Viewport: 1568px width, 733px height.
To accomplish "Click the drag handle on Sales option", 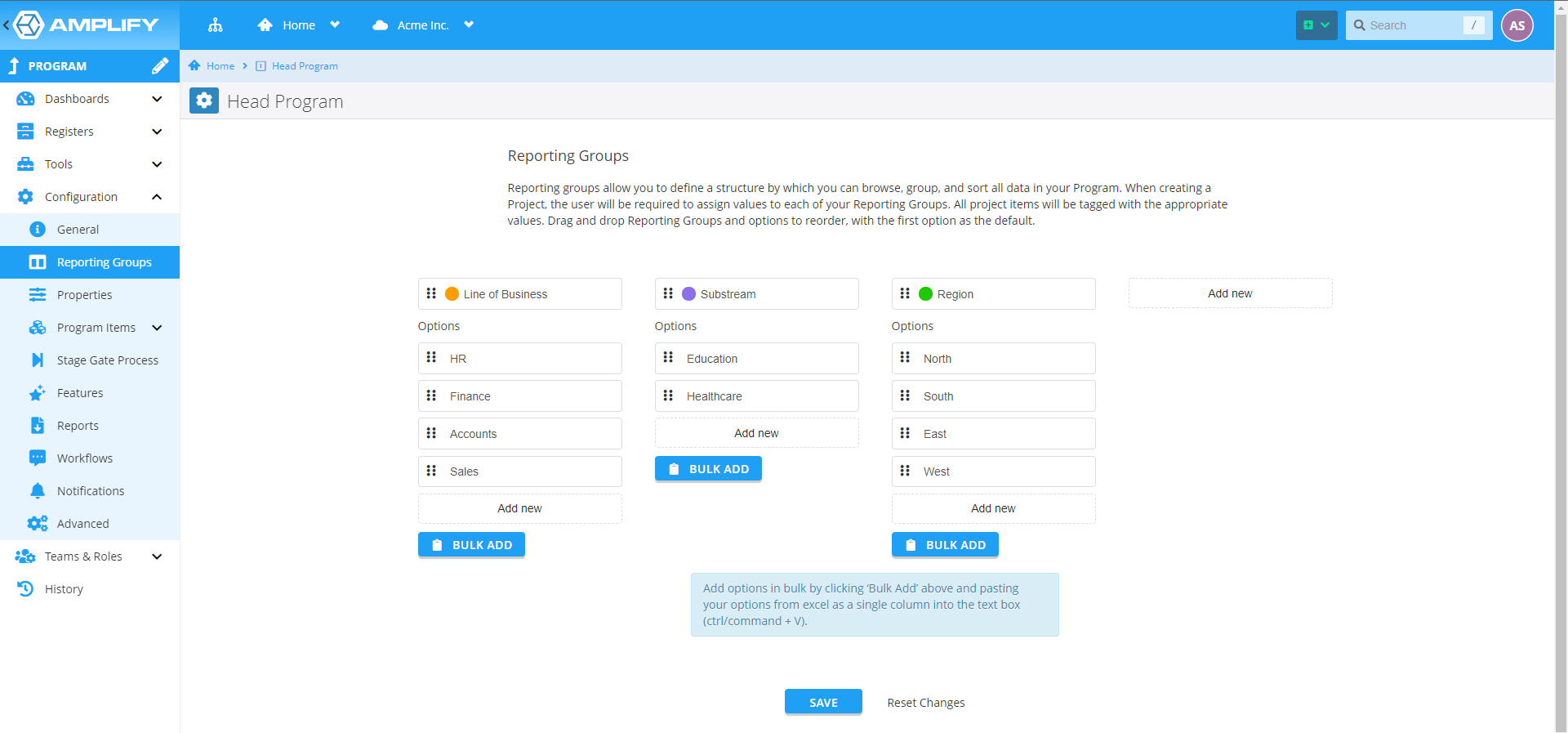I will [431, 471].
